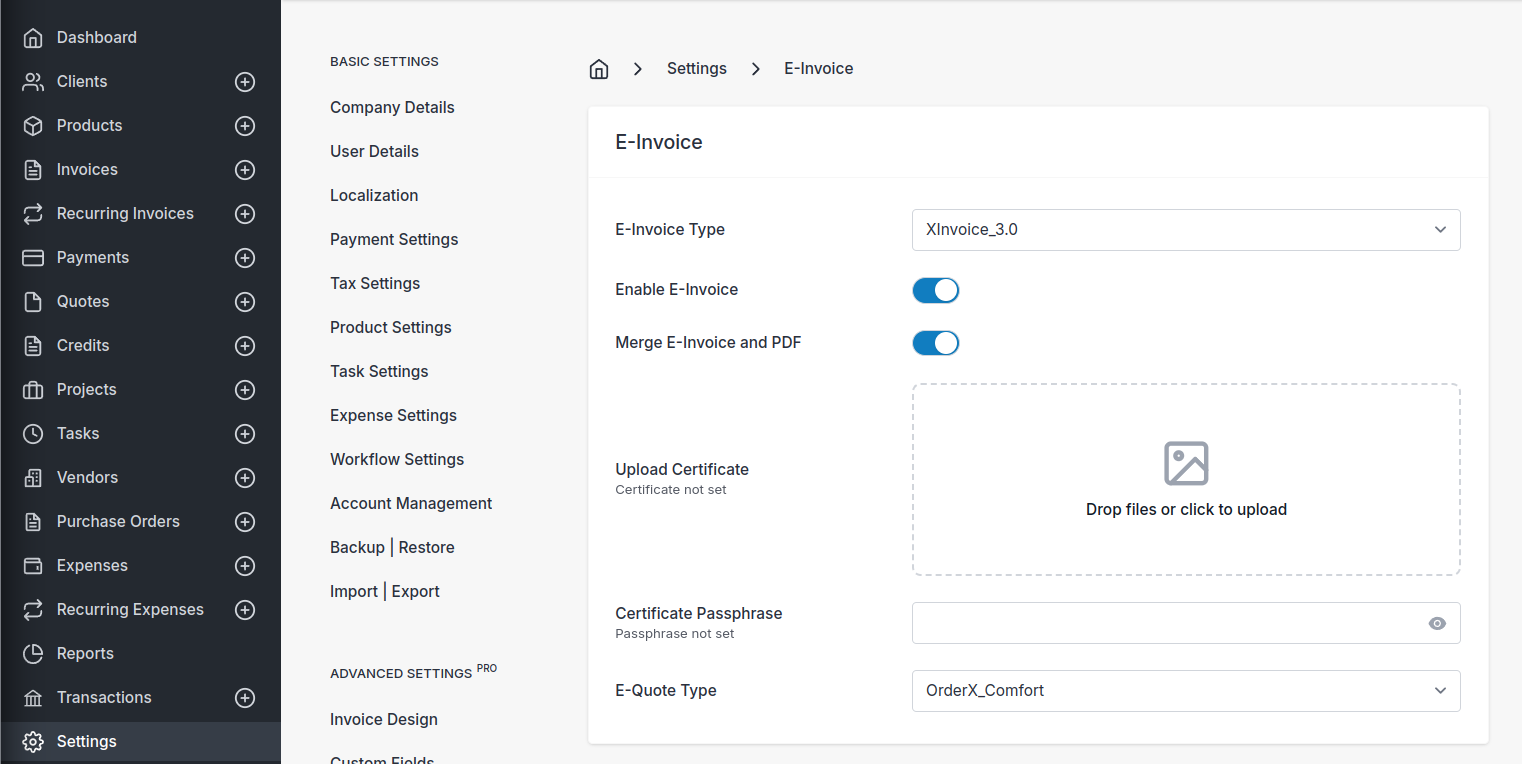Go to Credits in sidebar
Image resolution: width=1522 pixels, height=764 pixels.
point(83,346)
